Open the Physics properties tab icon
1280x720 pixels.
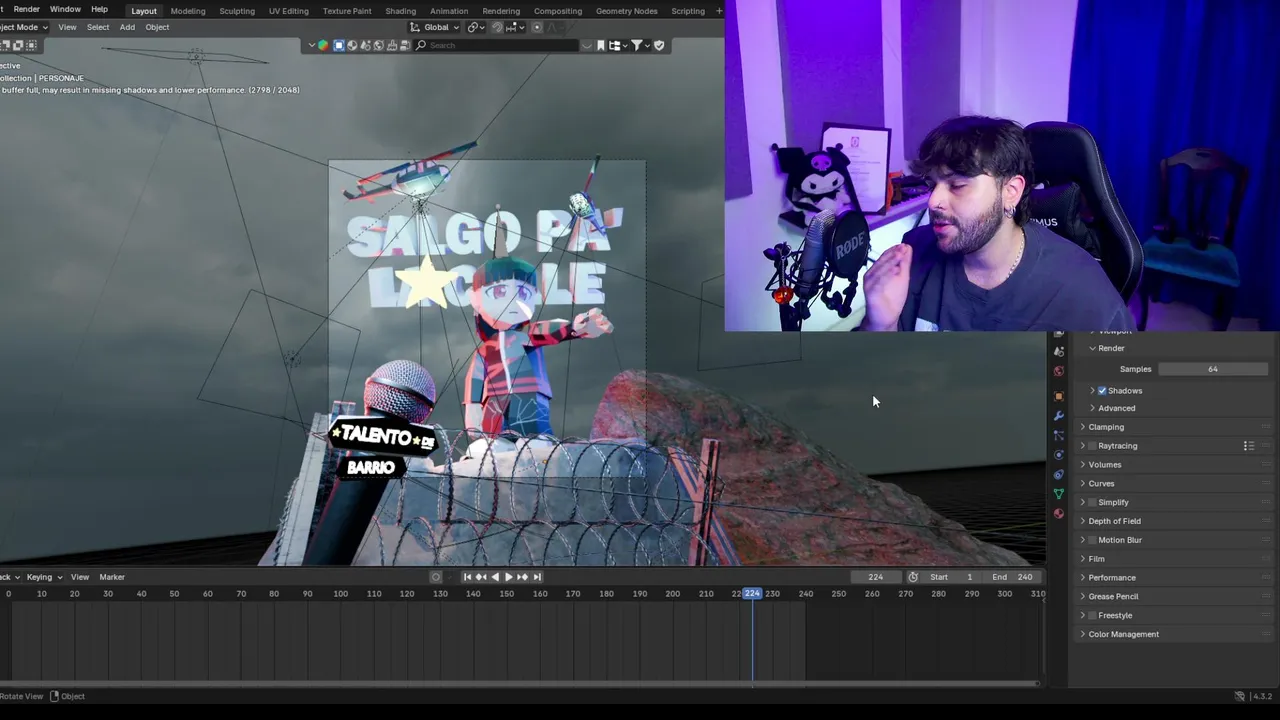(x=1059, y=455)
